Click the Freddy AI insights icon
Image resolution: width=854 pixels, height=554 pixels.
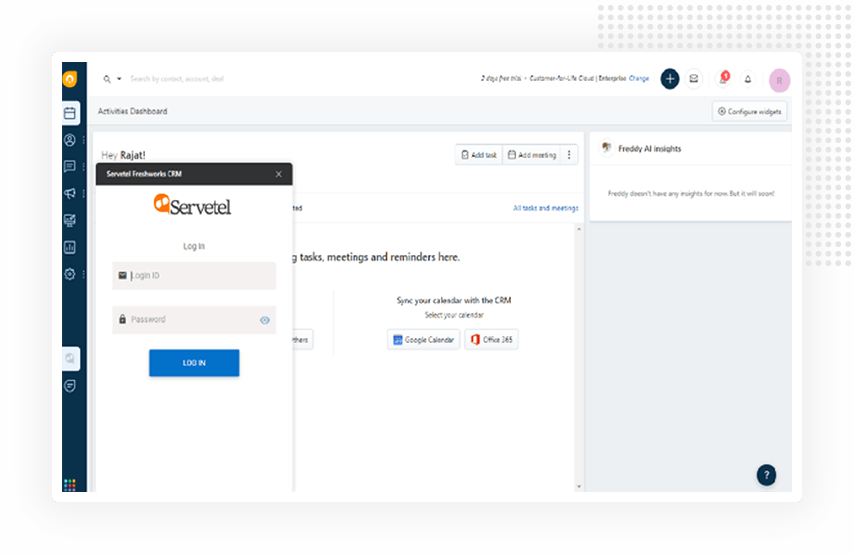(606, 148)
